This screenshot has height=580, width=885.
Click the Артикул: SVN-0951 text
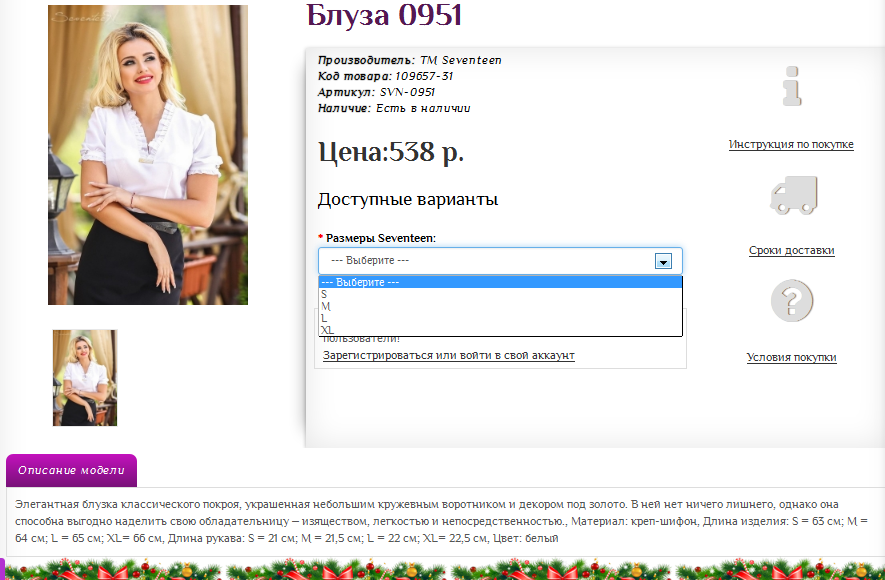tap(376, 92)
